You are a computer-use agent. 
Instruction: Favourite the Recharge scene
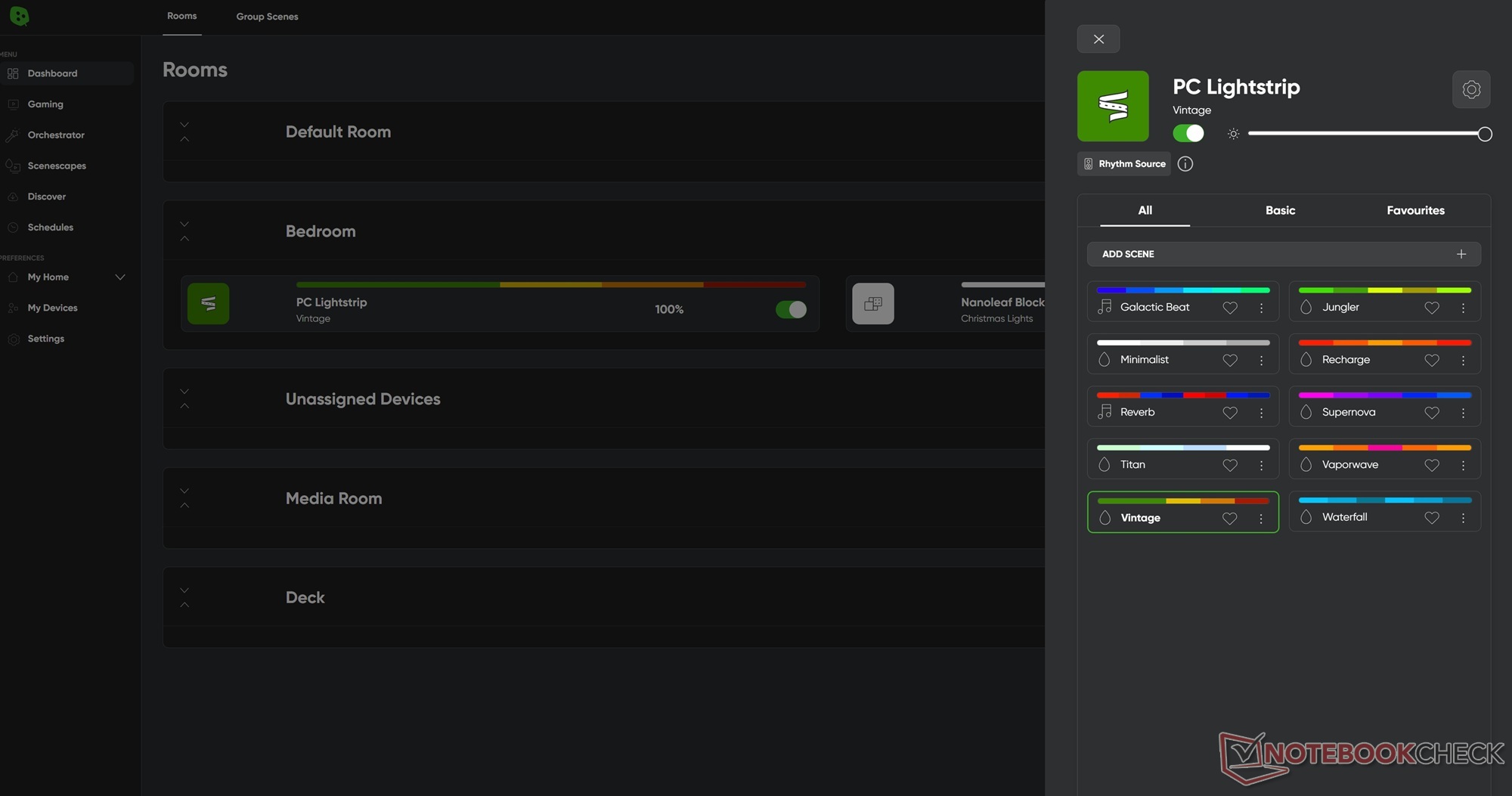pyautogui.click(x=1432, y=360)
